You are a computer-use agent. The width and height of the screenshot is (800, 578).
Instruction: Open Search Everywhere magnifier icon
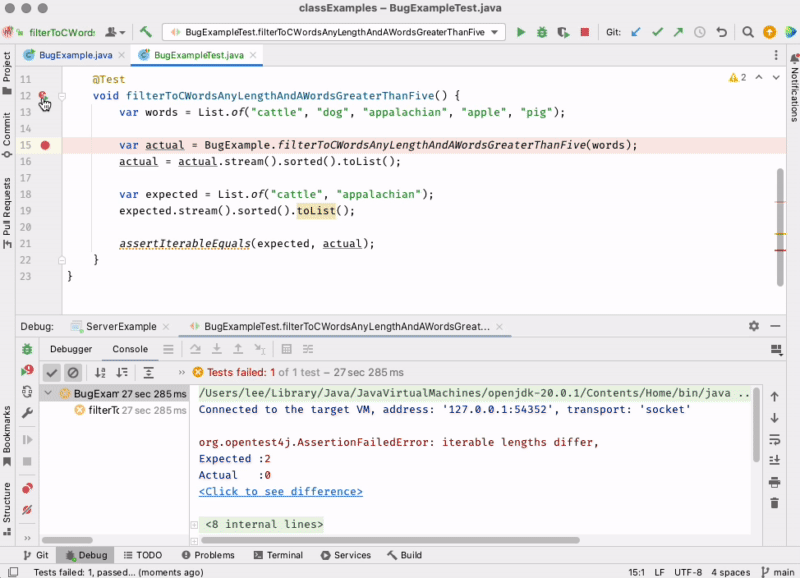748,32
